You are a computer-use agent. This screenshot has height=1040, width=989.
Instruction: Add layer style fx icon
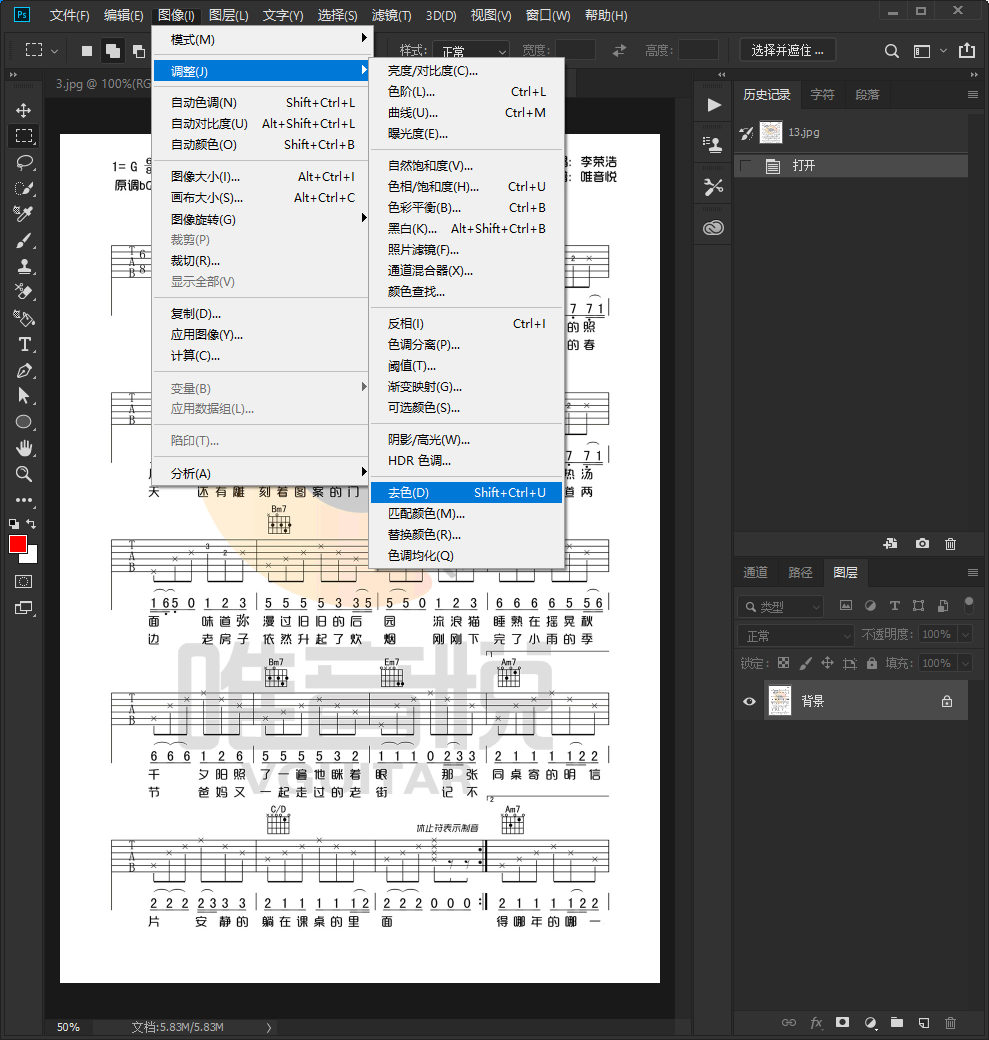pyautogui.click(x=816, y=1023)
